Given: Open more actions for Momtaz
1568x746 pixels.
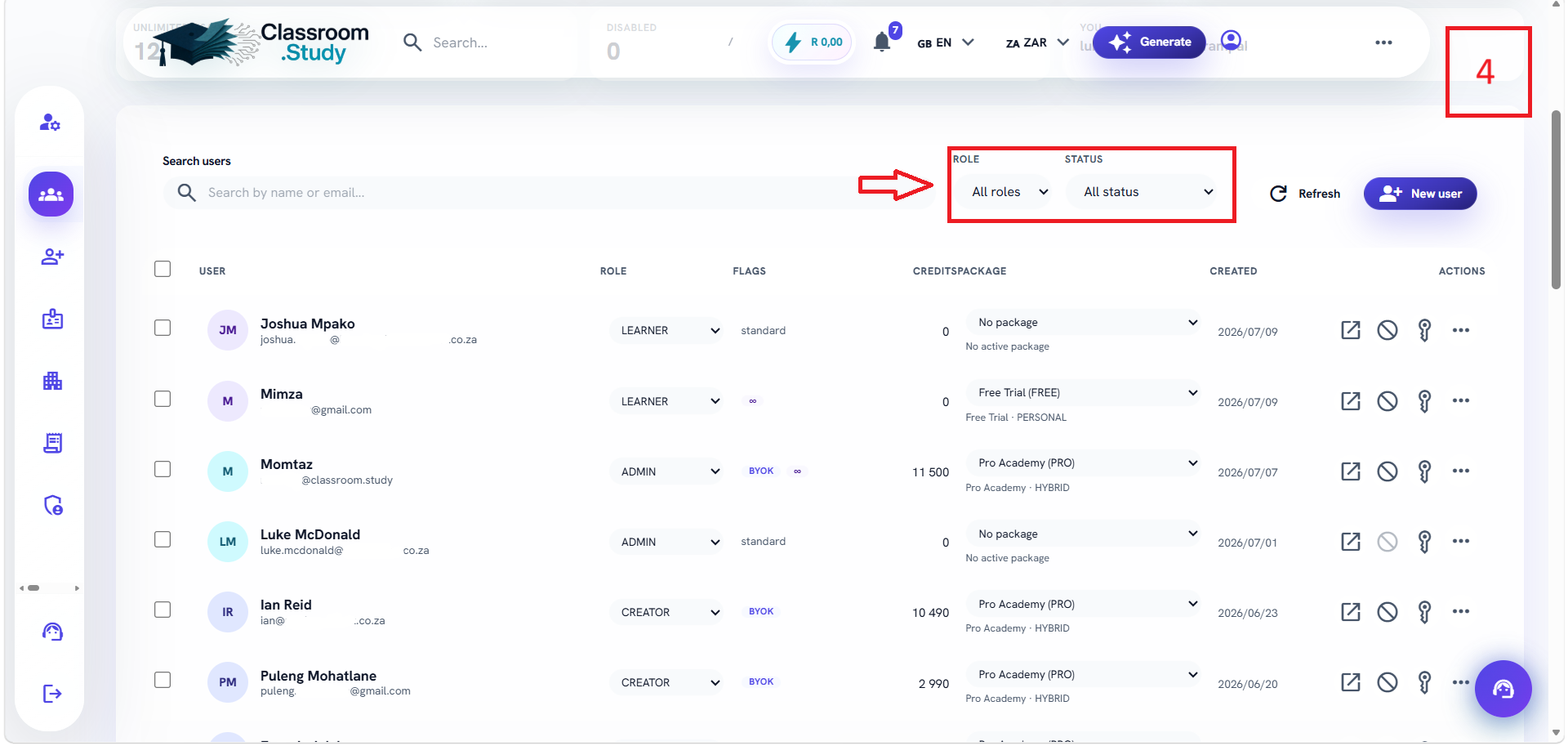Looking at the screenshot, I should point(1461,471).
